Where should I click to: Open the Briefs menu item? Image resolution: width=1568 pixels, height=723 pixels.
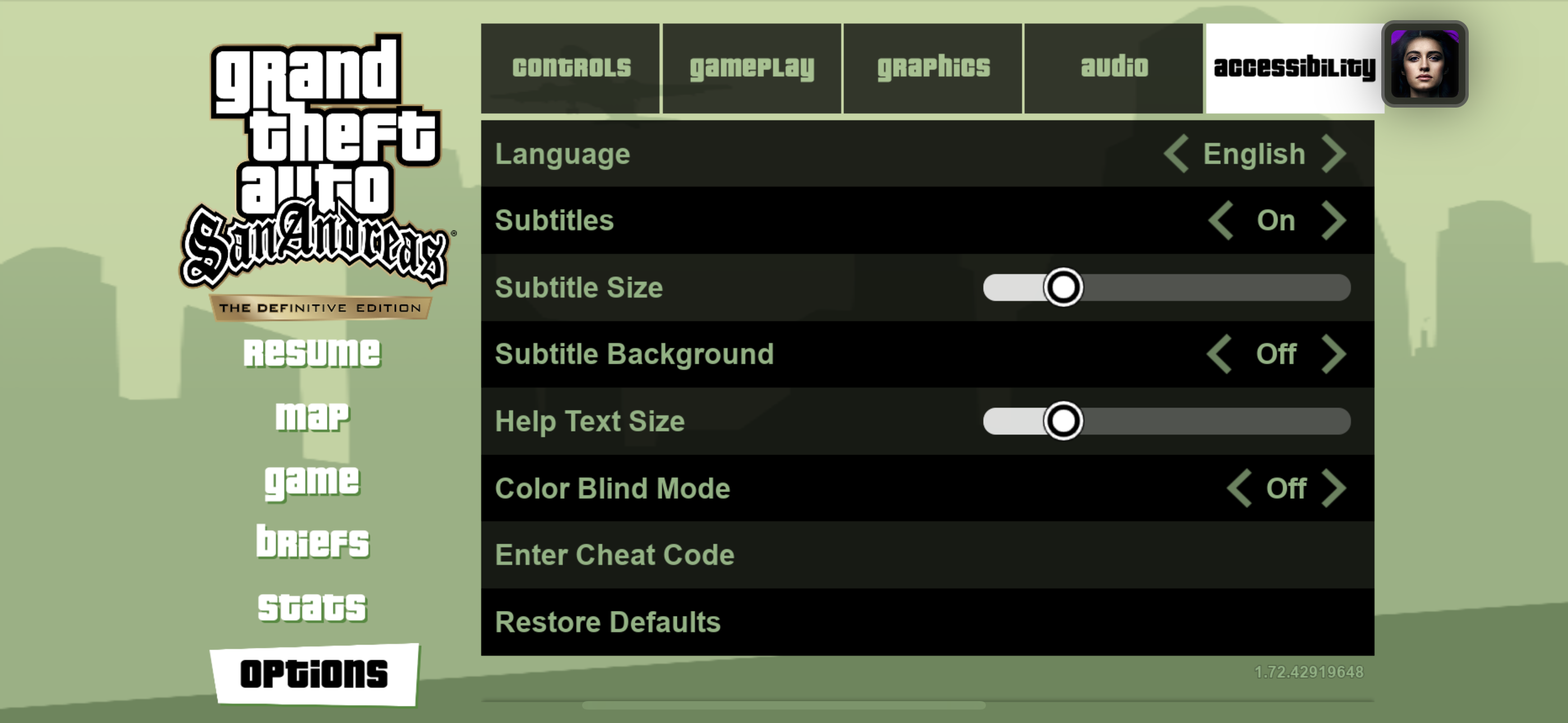[310, 541]
